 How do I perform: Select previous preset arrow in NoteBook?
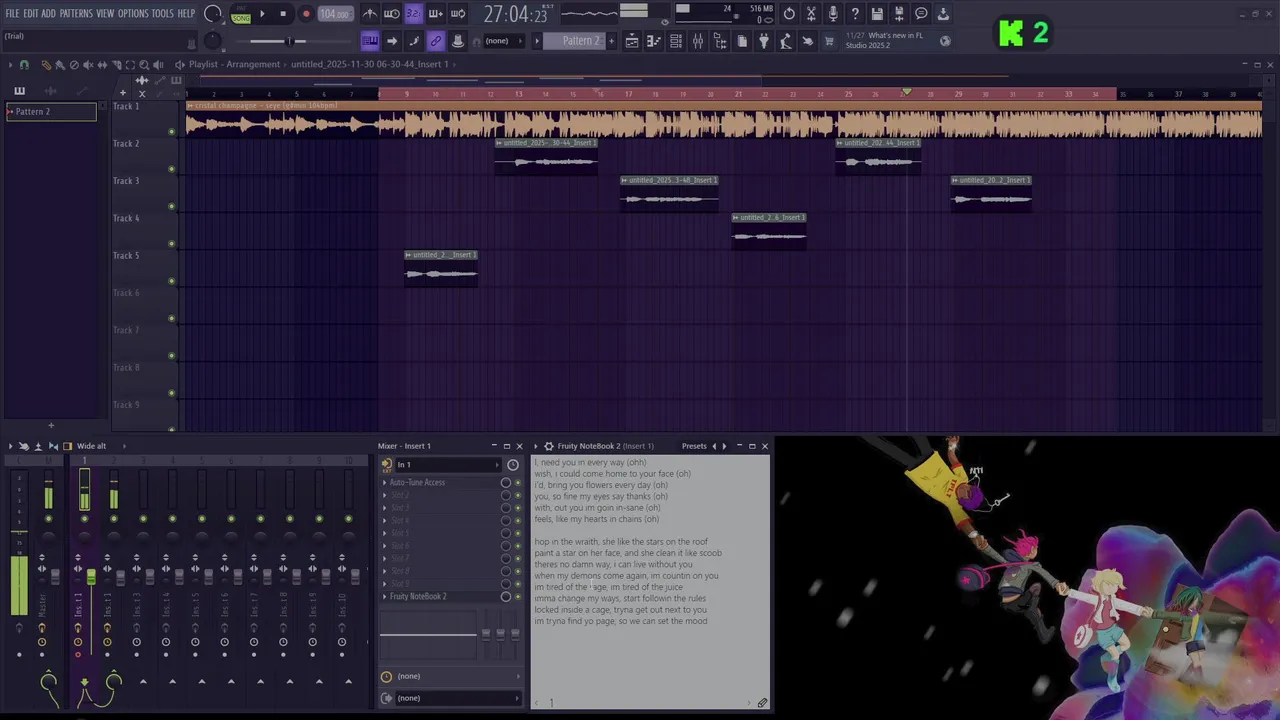pyautogui.click(x=714, y=446)
